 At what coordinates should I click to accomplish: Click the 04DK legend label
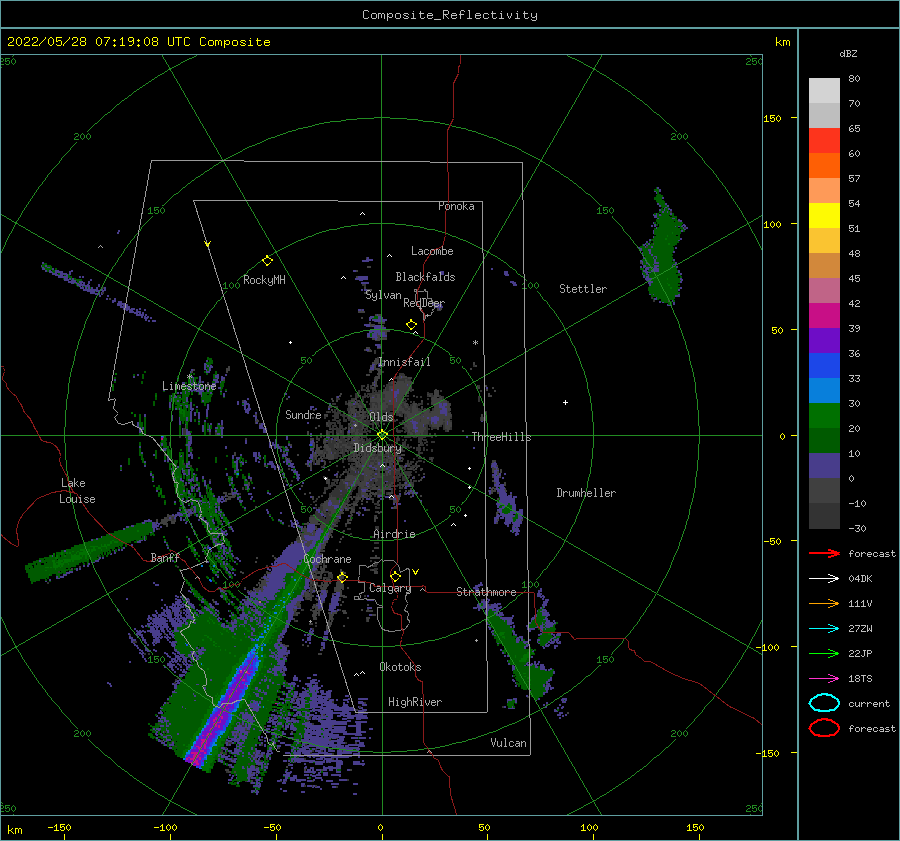860,579
